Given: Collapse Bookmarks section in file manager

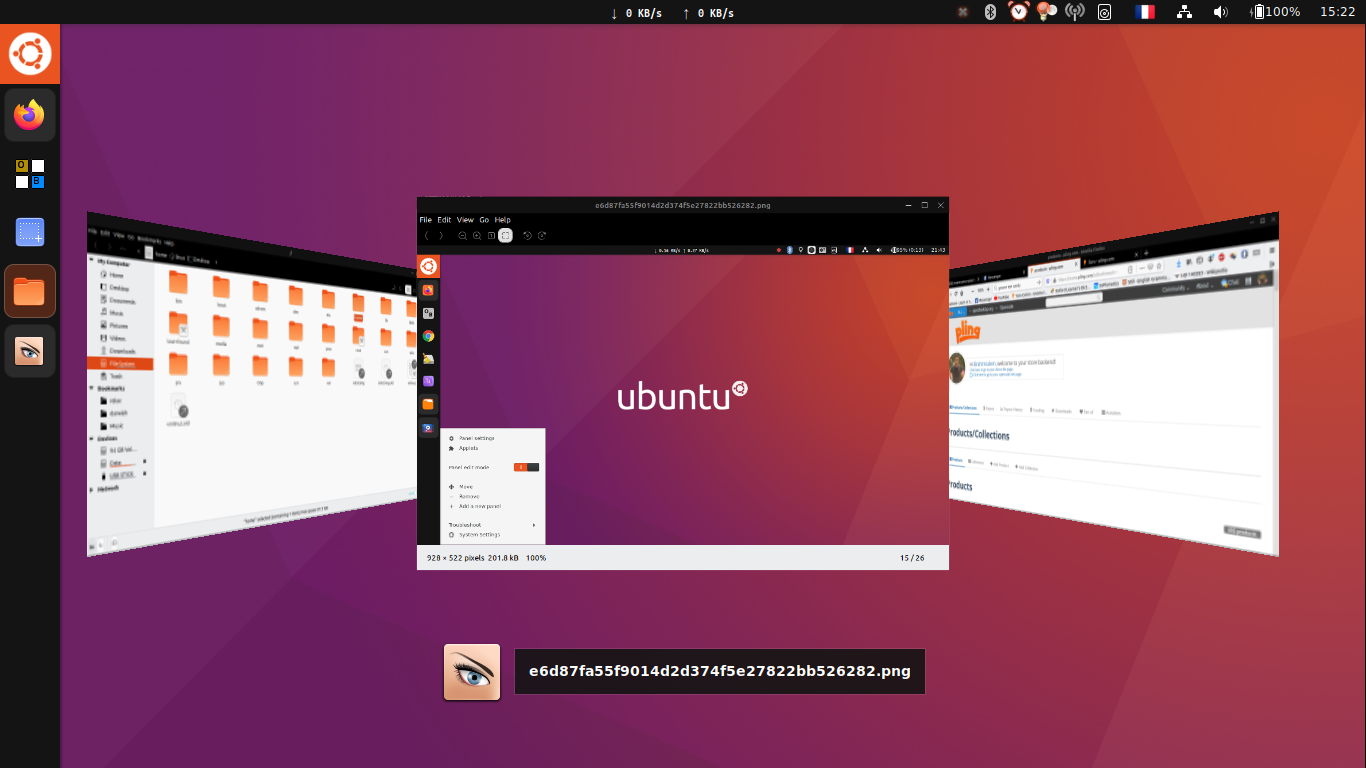Looking at the screenshot, I should click(x=92, y=388).
